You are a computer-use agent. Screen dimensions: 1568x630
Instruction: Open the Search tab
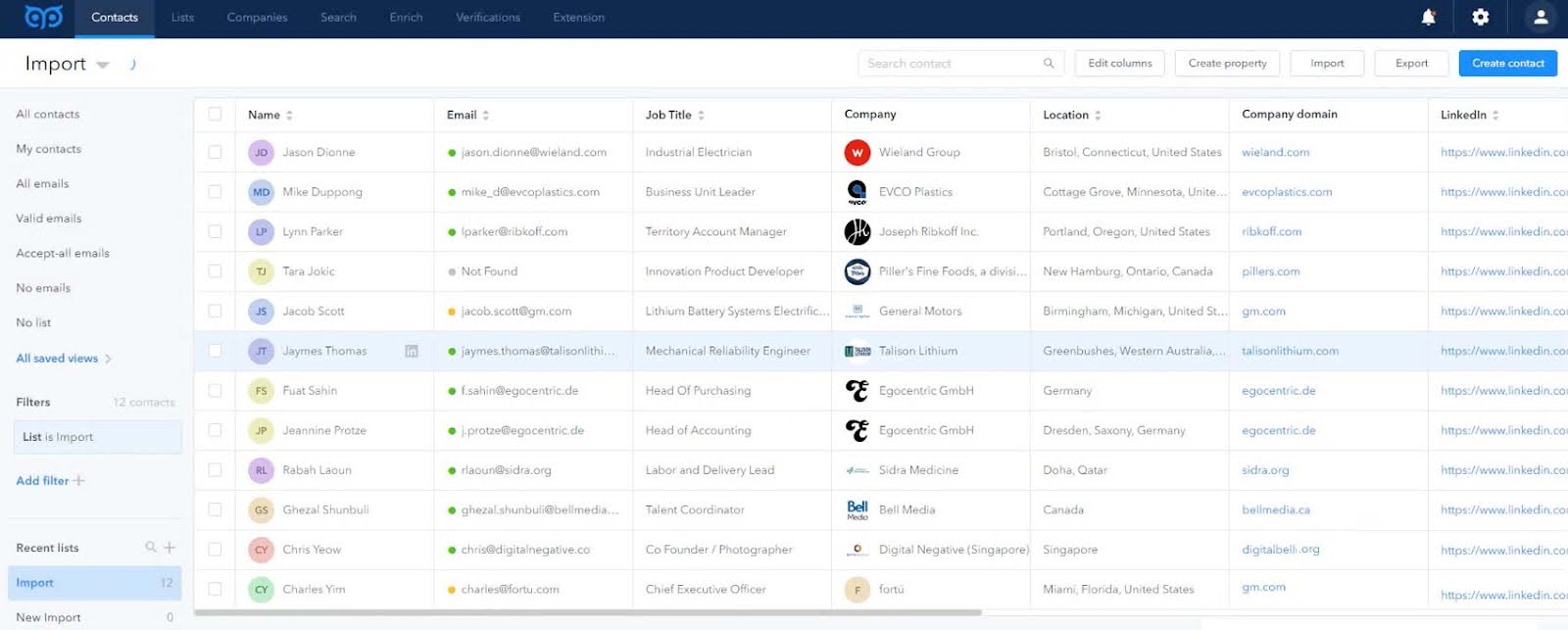[x=338, y=18]
